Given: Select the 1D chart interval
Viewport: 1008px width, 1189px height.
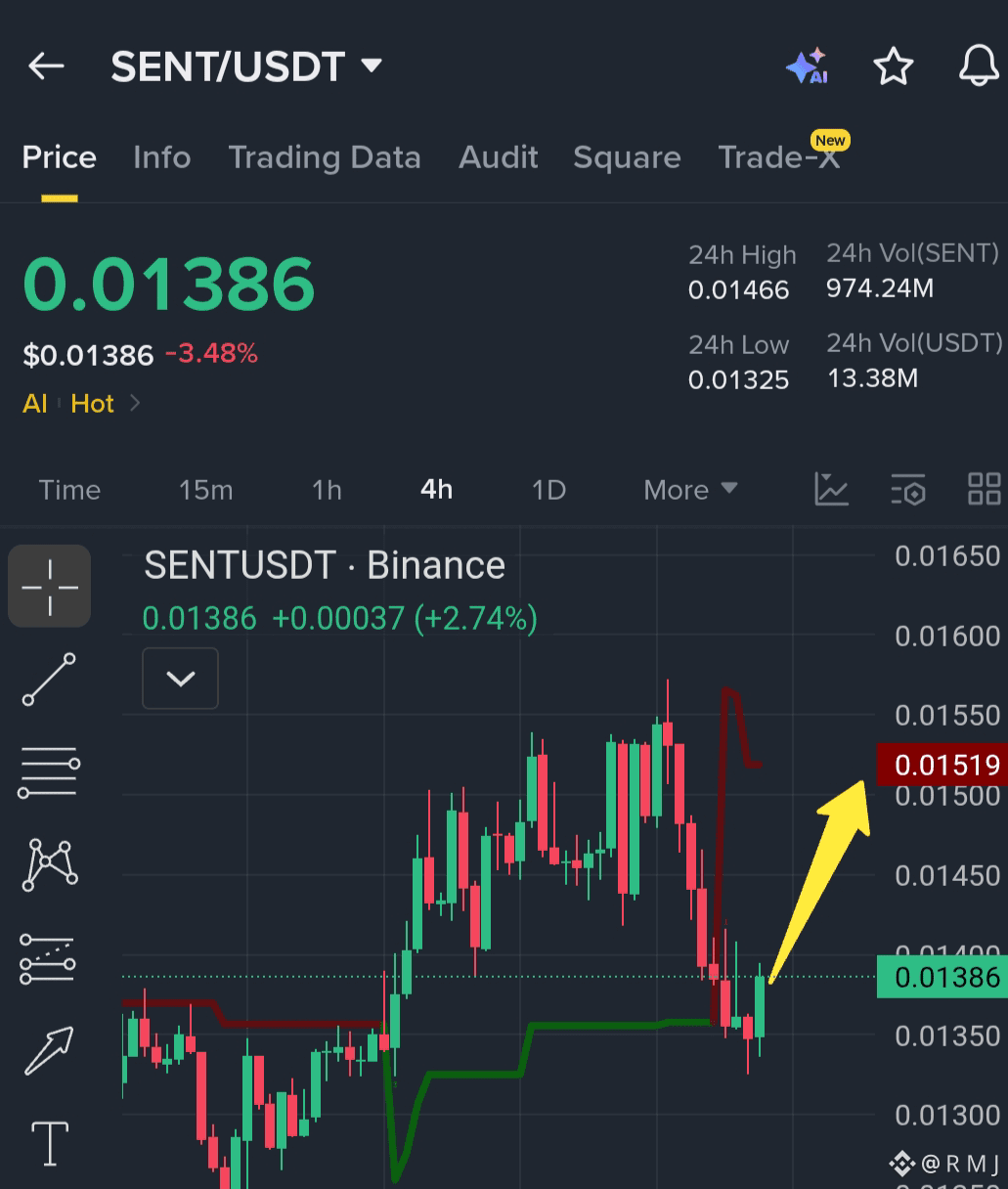Looking at the screenshot, I should (548, 490).
